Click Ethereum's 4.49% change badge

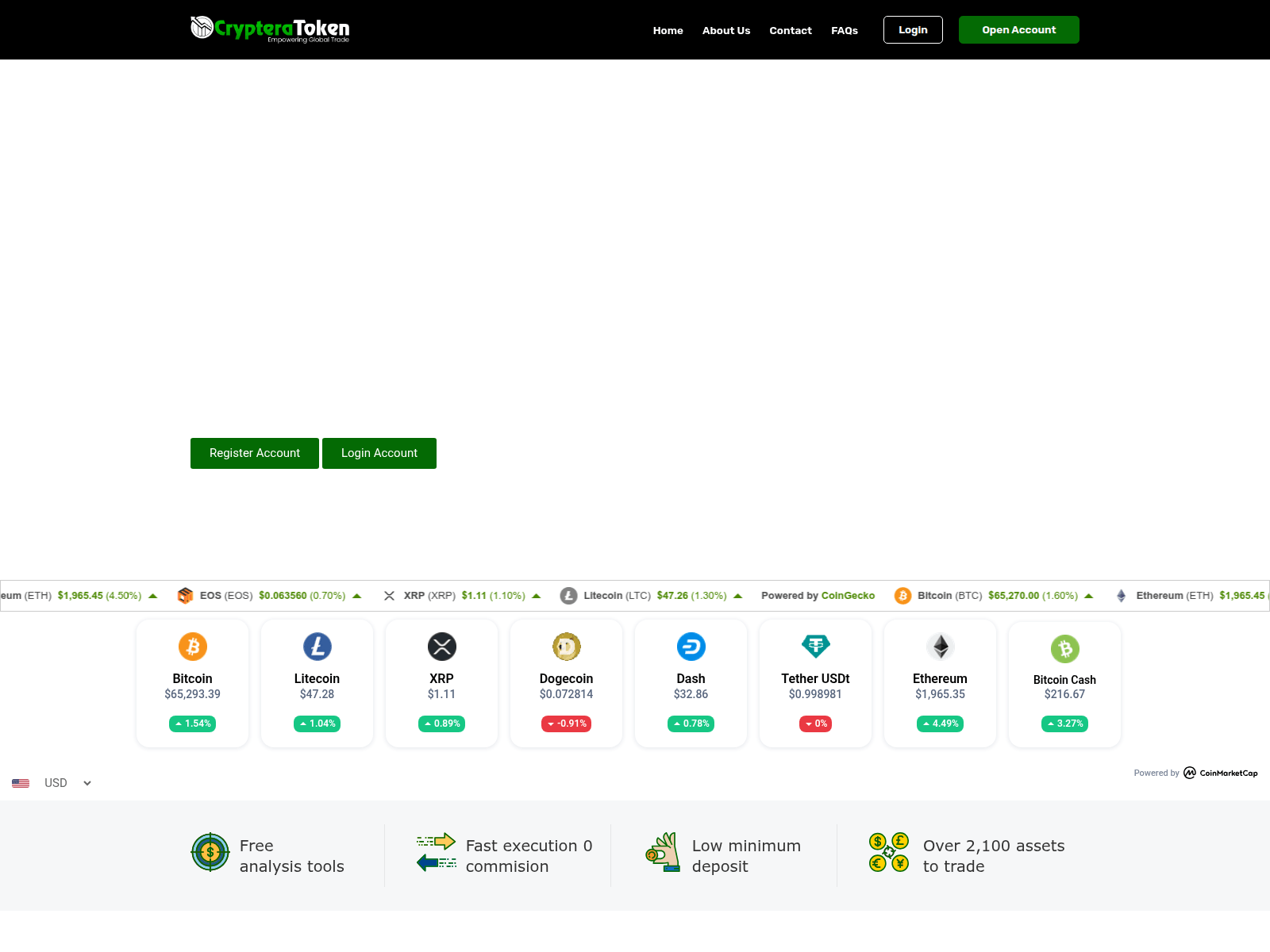click(941, 724)
